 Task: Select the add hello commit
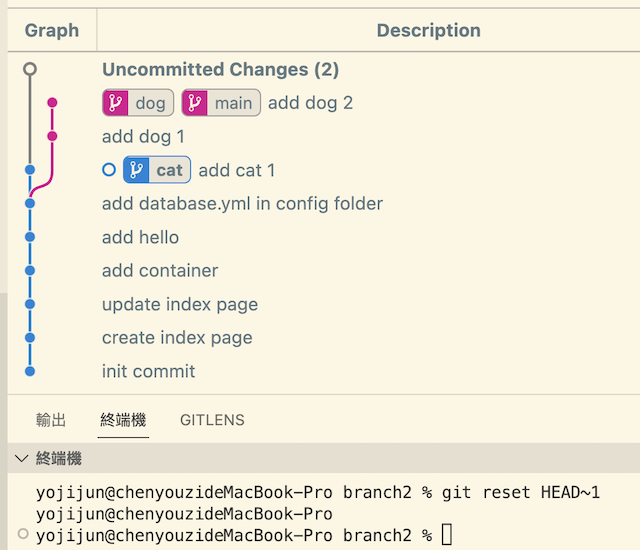tap(140, 237)
